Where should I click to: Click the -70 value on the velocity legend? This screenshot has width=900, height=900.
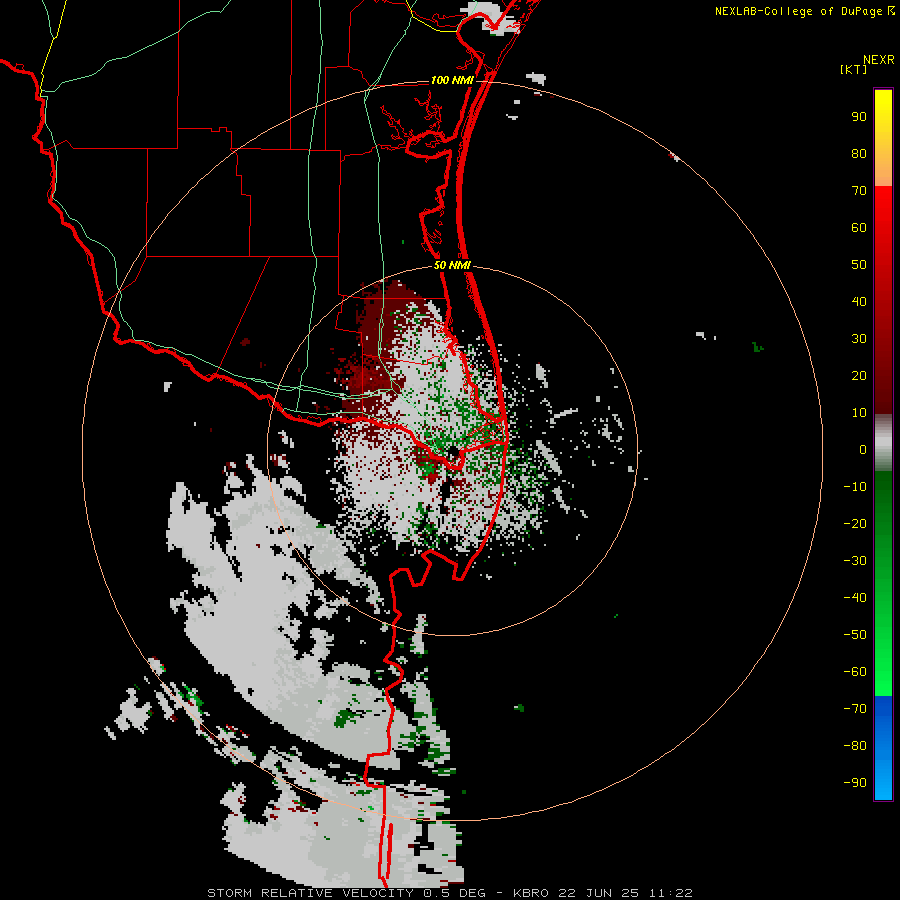tap(855, 709)
